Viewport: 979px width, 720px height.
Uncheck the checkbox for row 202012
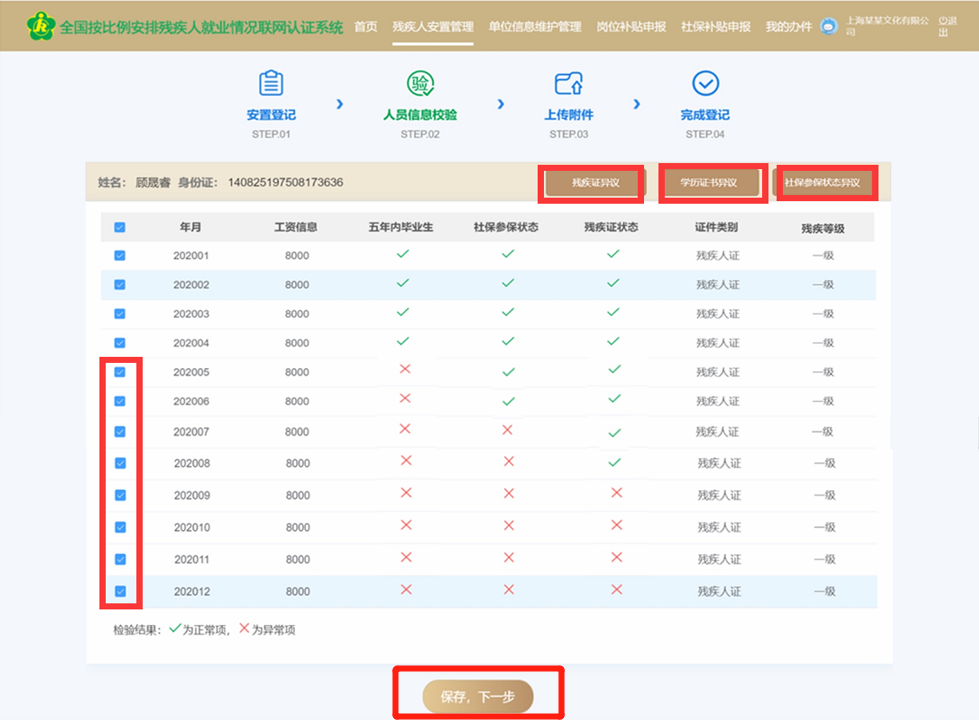(120, 591)
